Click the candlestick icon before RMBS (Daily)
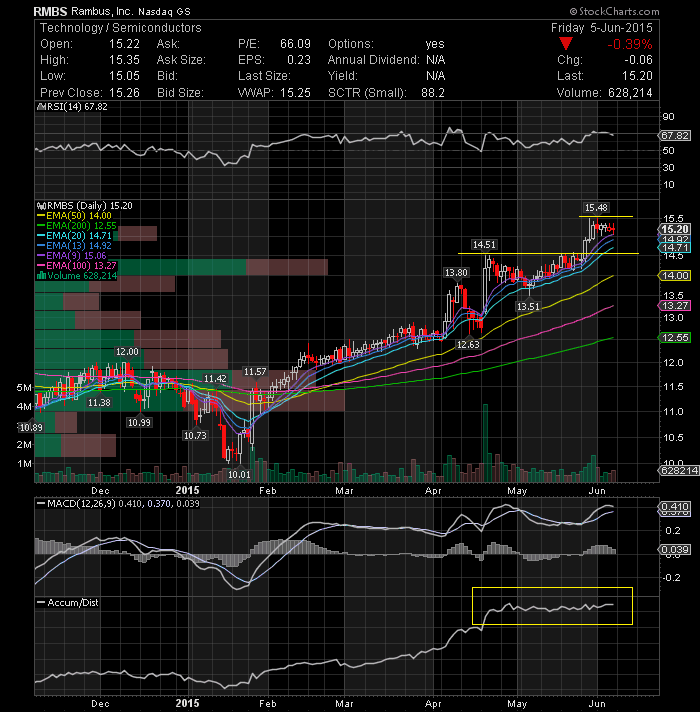This screenshot has height=712, width=700. tap(41, 206)
